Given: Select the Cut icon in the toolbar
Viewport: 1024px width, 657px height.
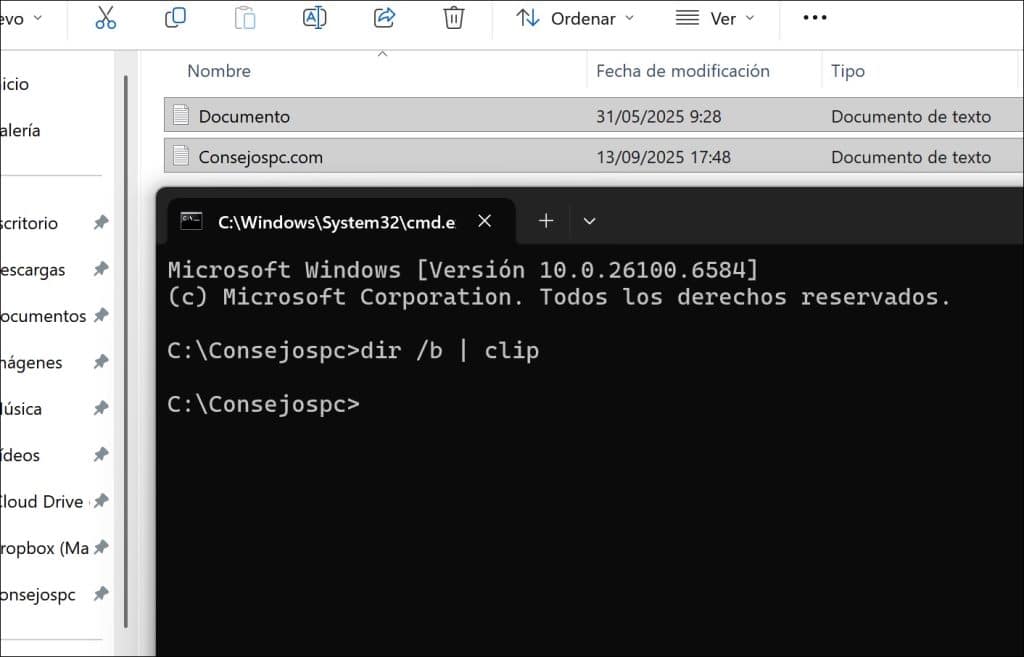Looking at the screenshot, I should [x=105, y=18].
